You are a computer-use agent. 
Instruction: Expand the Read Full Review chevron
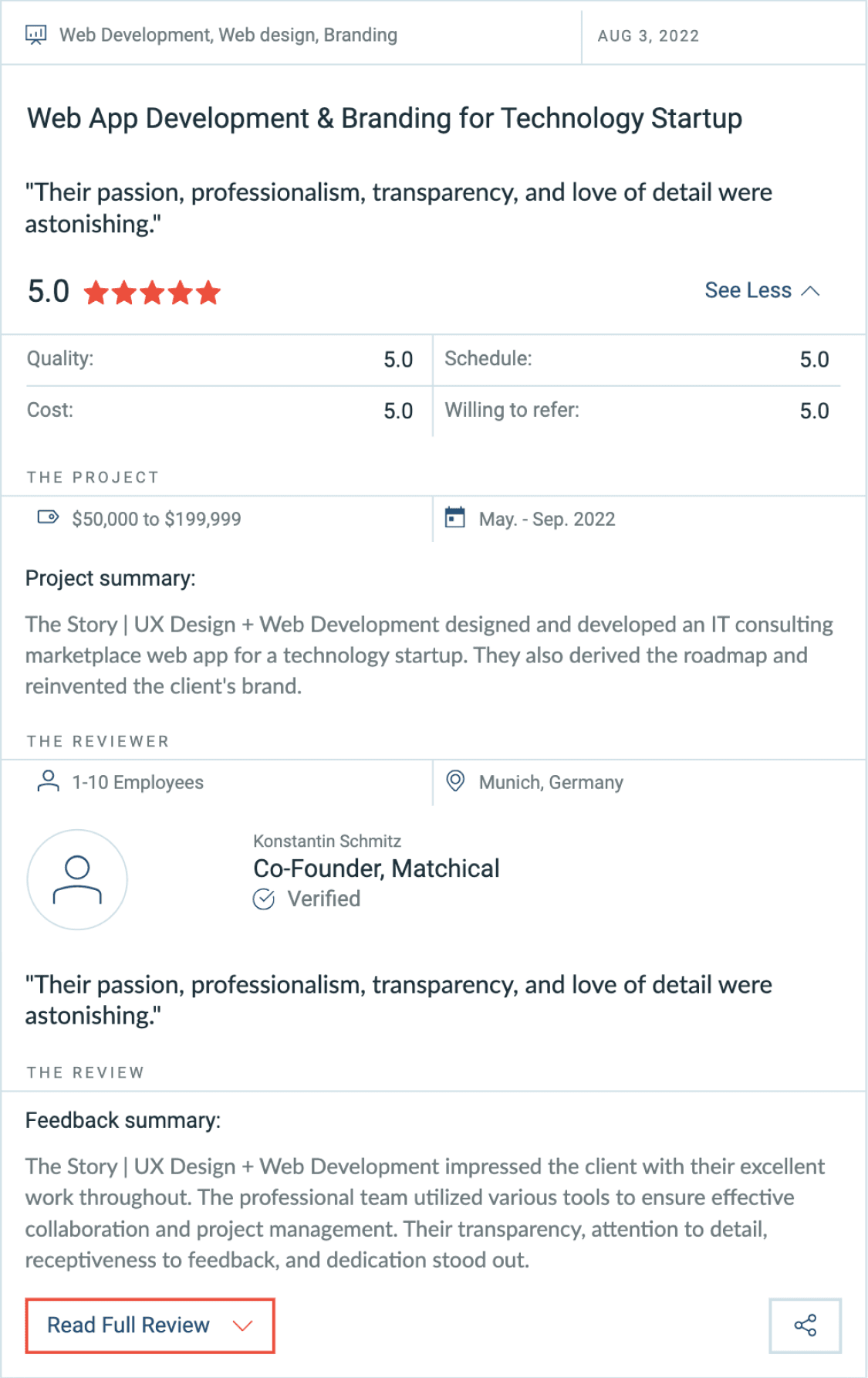pyautogui.click(x=243, y=1325)
